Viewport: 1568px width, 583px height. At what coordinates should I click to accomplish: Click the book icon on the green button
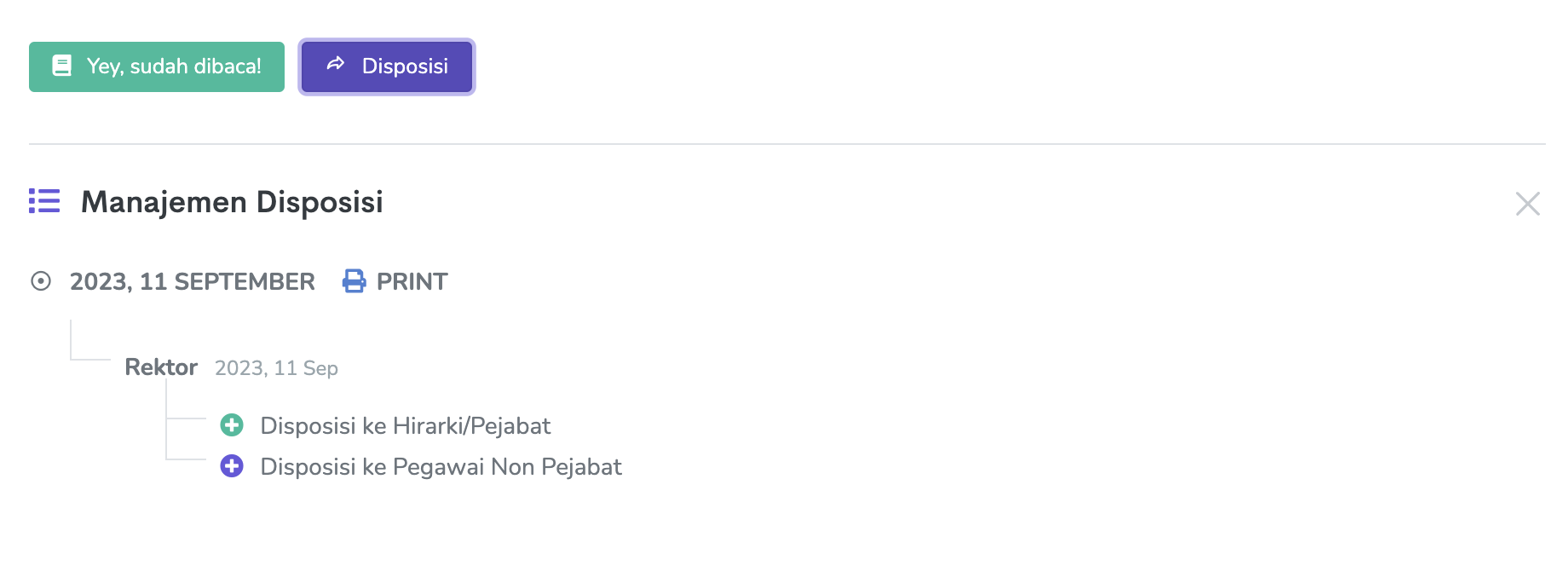[x=62, y=66]
